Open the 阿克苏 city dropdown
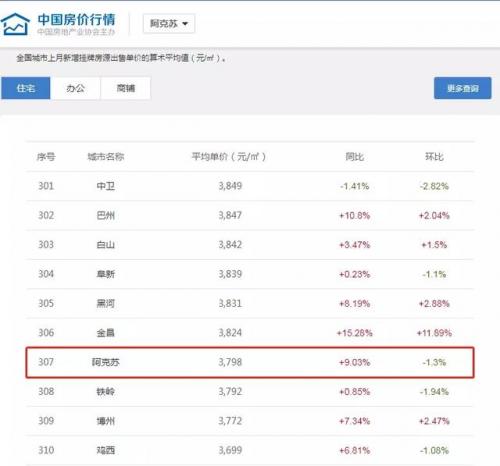Screen dimensions: 500x466 point(169,24)
